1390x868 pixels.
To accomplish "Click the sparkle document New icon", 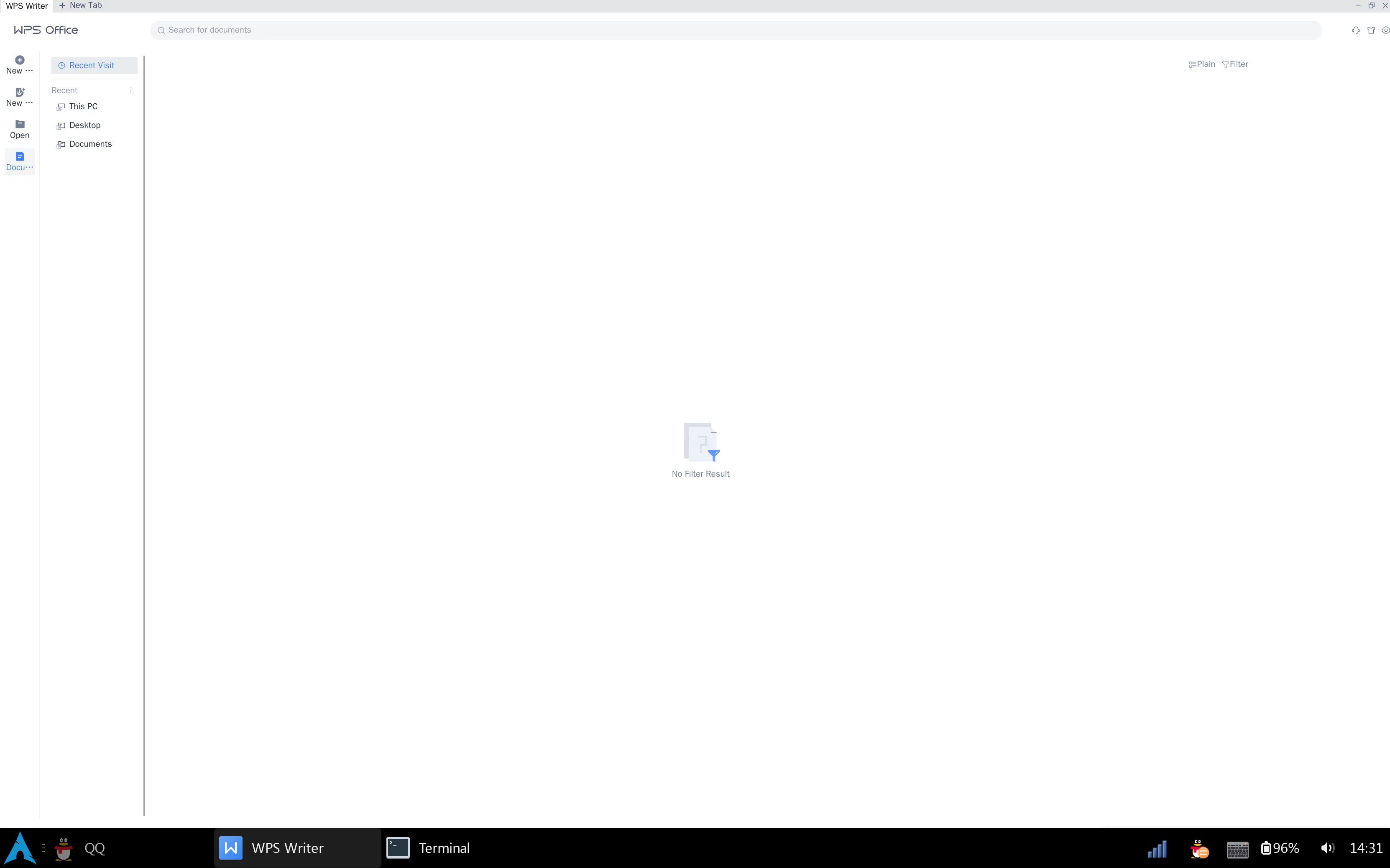I will pos(20,92).
